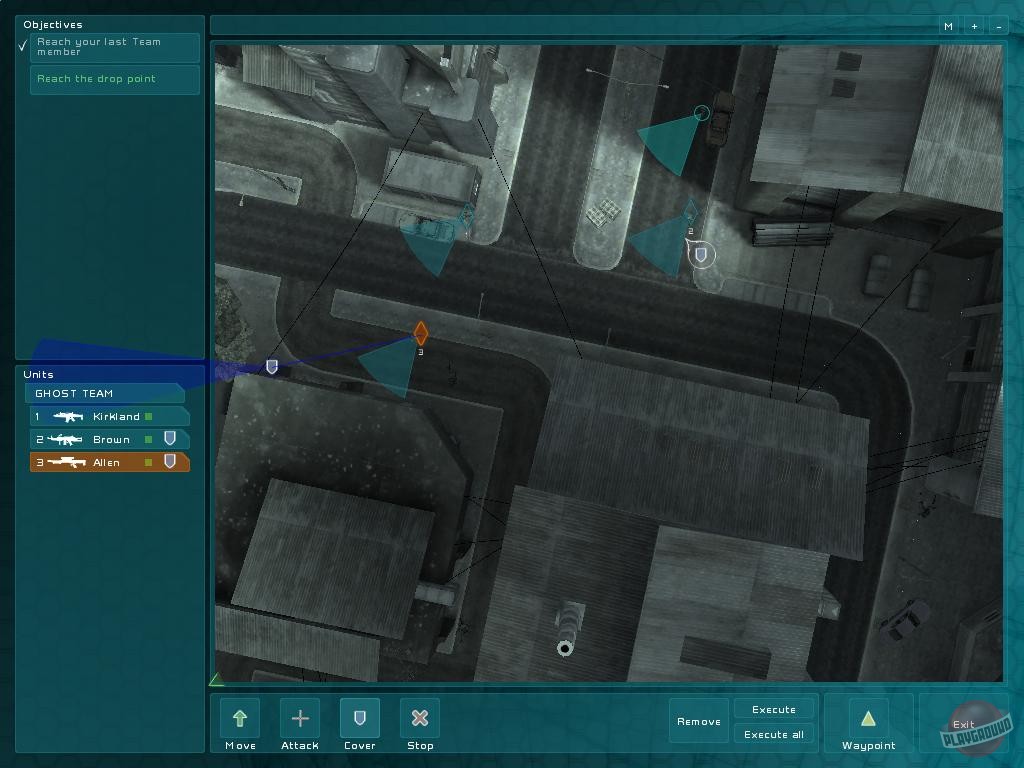The height and width of the screenshot is (768, 1024).
Task: Exit the tactical map
Action: (963, 724)
